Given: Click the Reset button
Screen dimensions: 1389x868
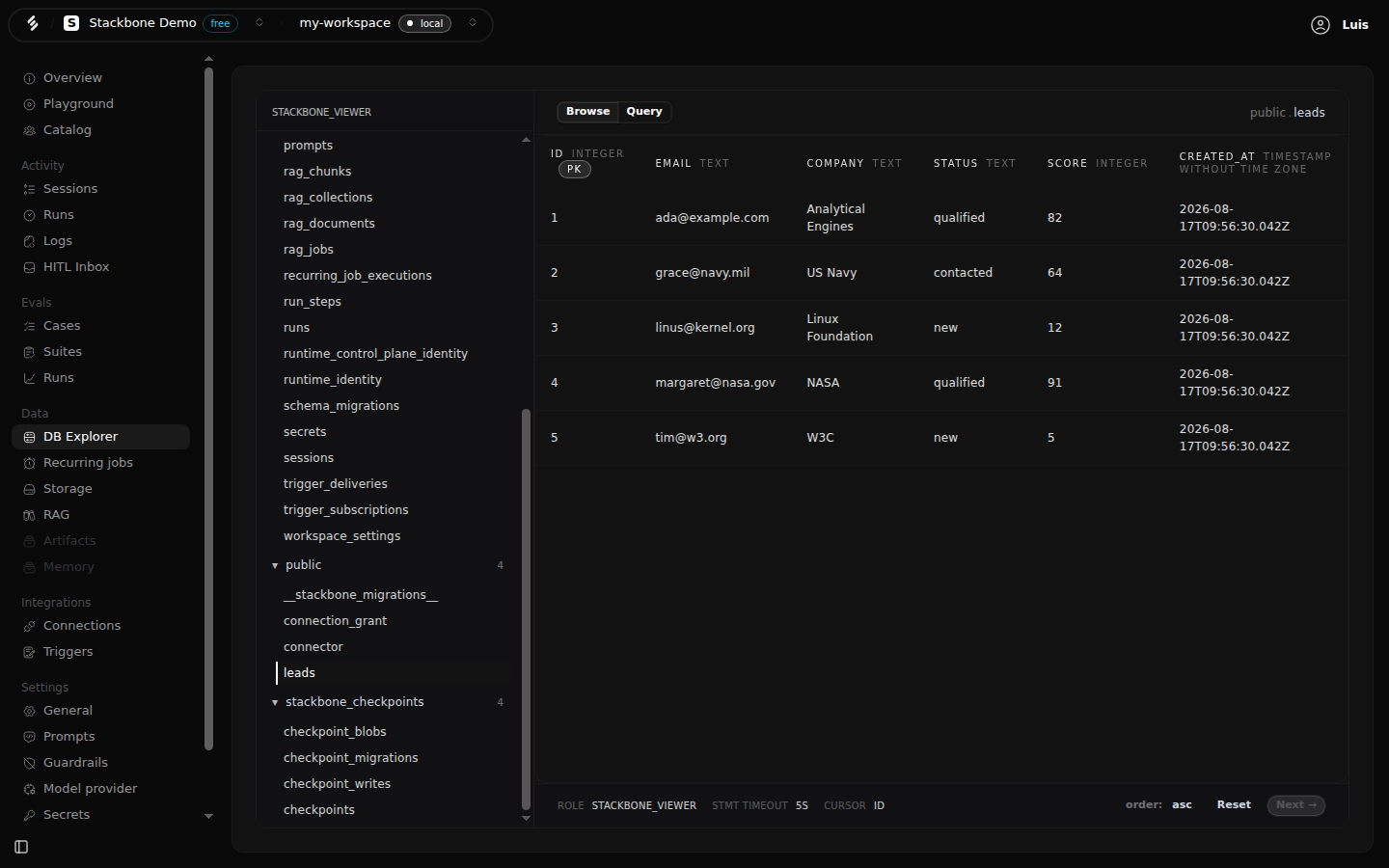Looking at the screenshot, I should click(x=1234, y=805).
